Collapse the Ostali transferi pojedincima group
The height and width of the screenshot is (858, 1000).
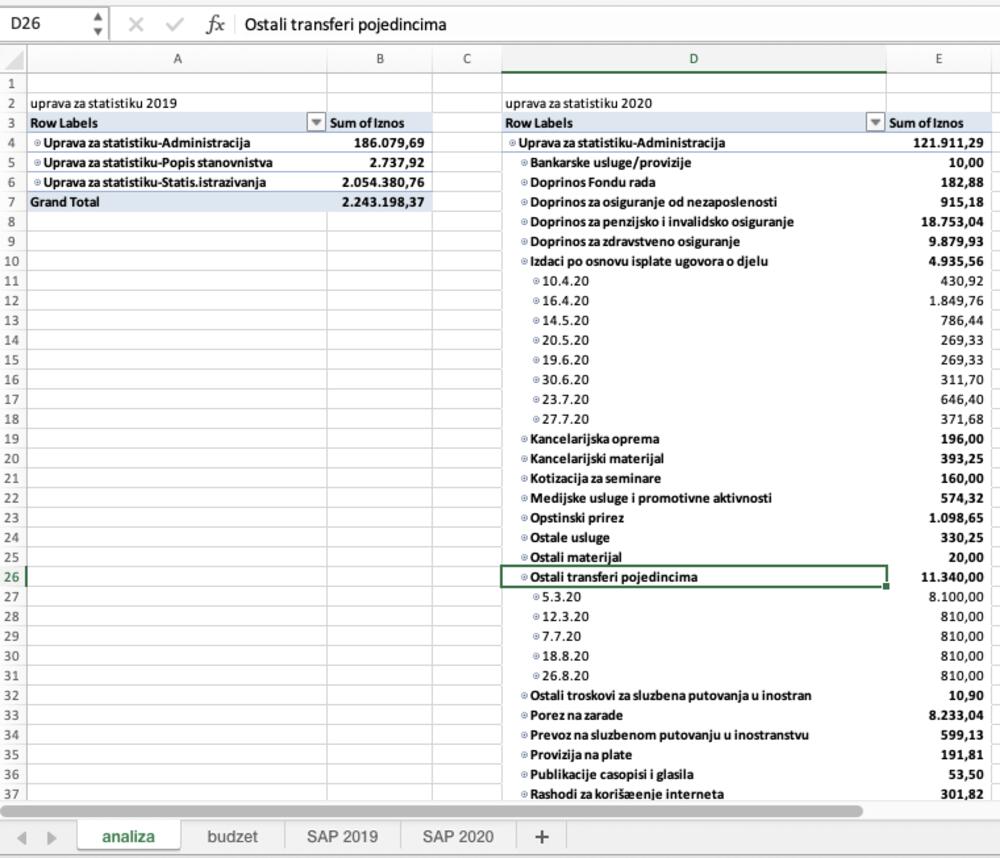click(524, 577)
